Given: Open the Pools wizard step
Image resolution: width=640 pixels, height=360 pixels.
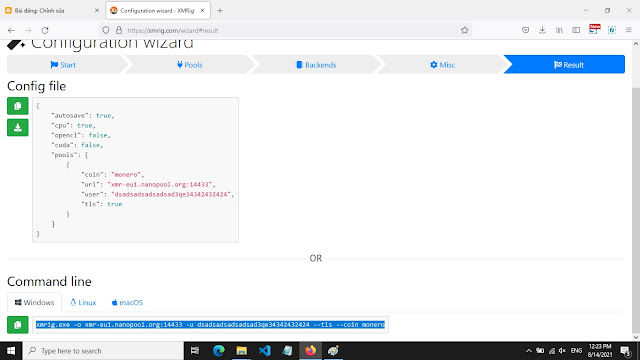Looking at the screenshot, I should (189, 65).
